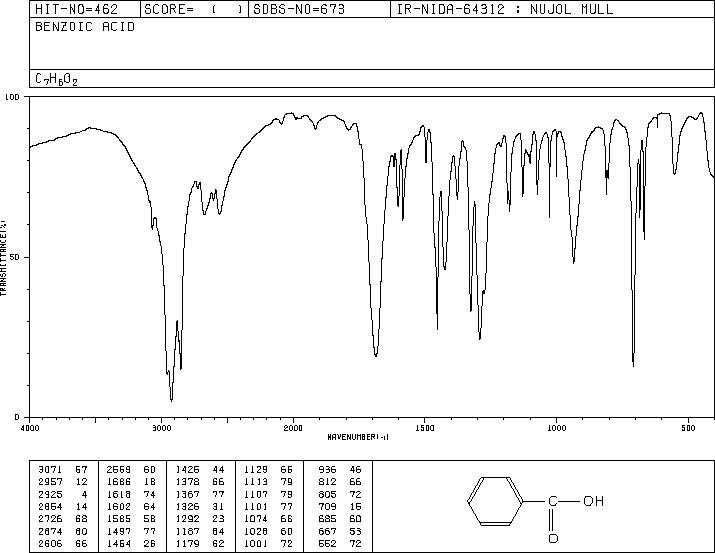Select peak value 3071 in the table
The height and width of the screenshot is (553, 715).
tap(50, 470)
